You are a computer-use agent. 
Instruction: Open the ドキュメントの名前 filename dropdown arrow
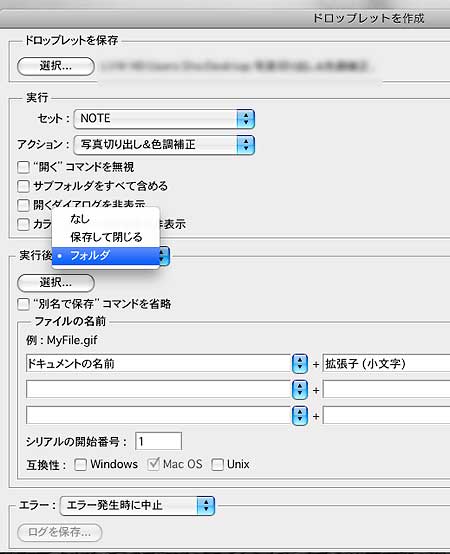tap(300, 364)
